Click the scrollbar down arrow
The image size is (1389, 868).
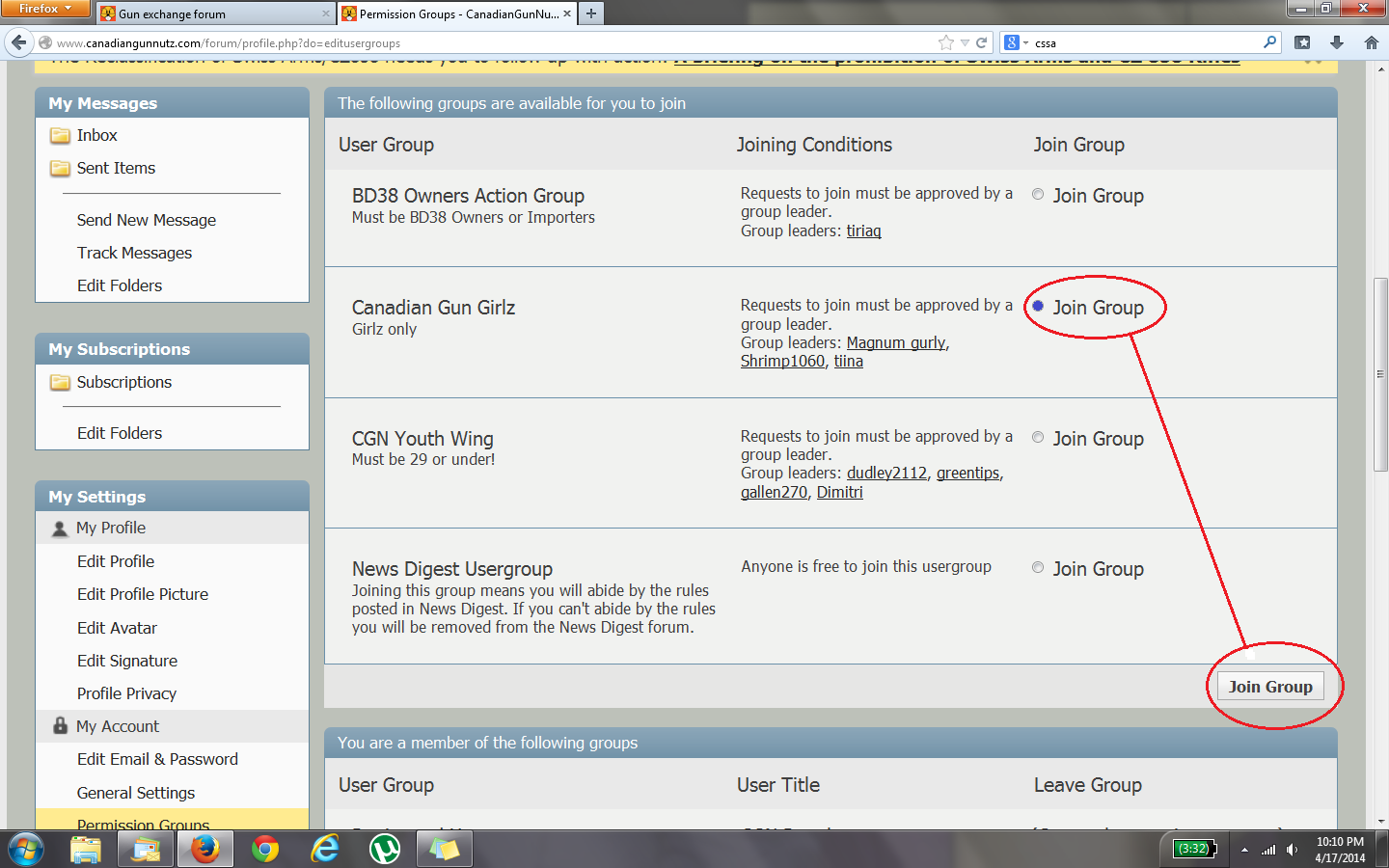1380,822
